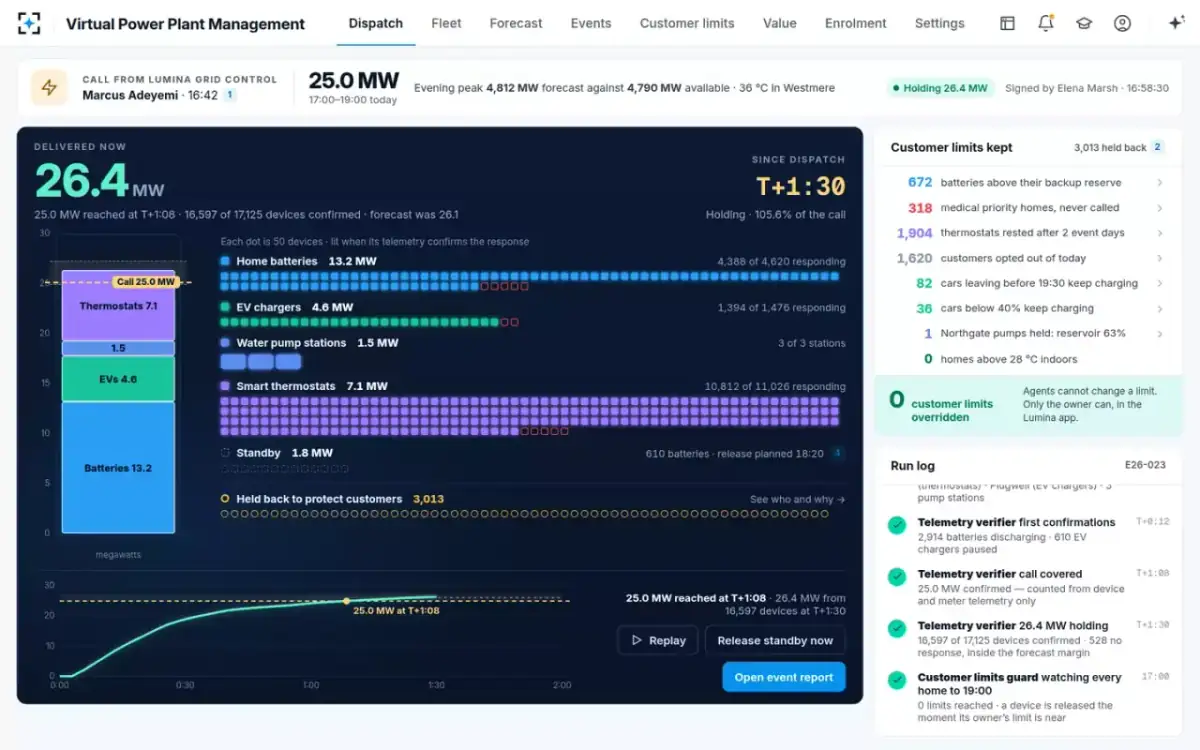
Task: Click the EV chargers green legend square
Action: 225,307
